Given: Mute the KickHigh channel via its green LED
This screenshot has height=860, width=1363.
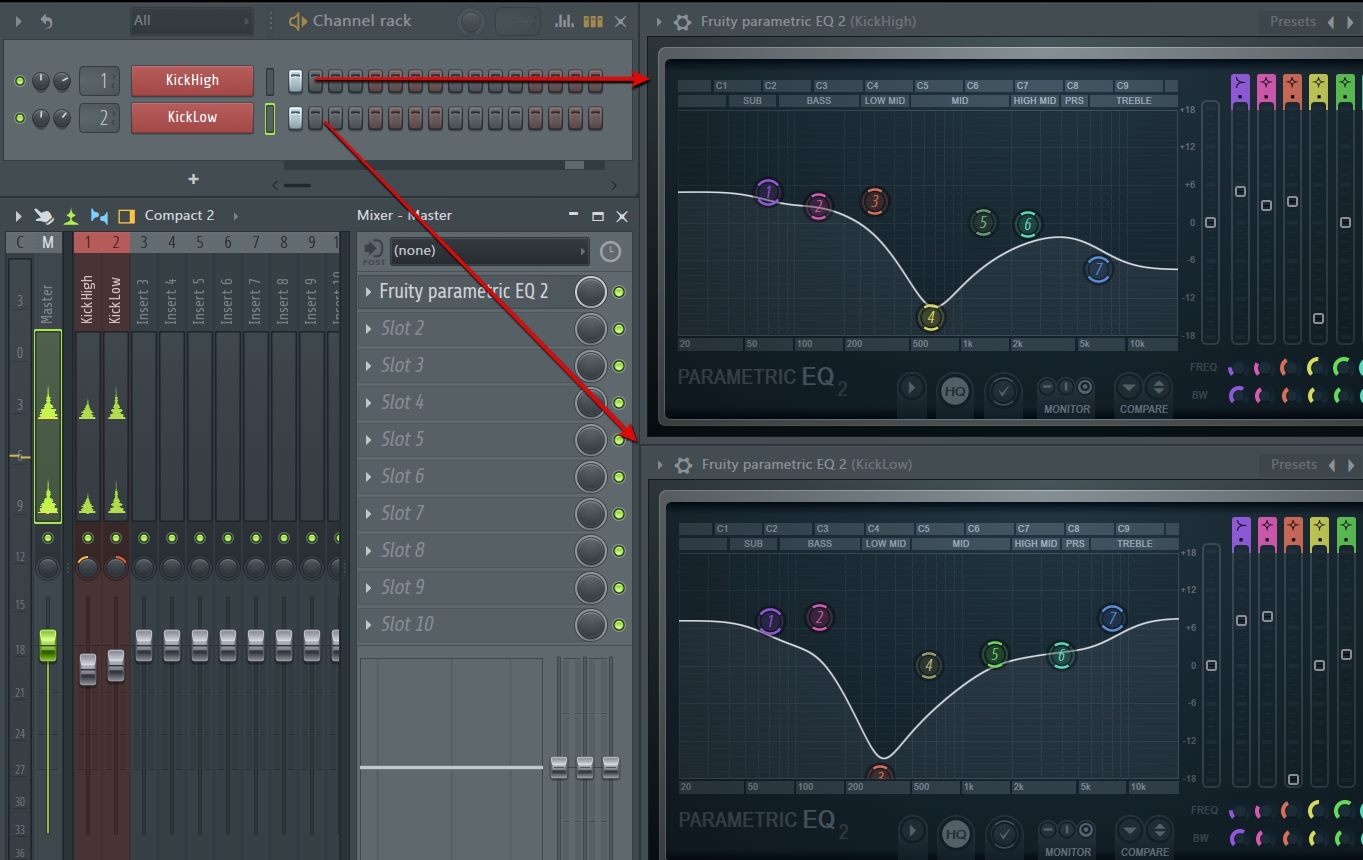Looking at the screenshot, I should (19, 81).
